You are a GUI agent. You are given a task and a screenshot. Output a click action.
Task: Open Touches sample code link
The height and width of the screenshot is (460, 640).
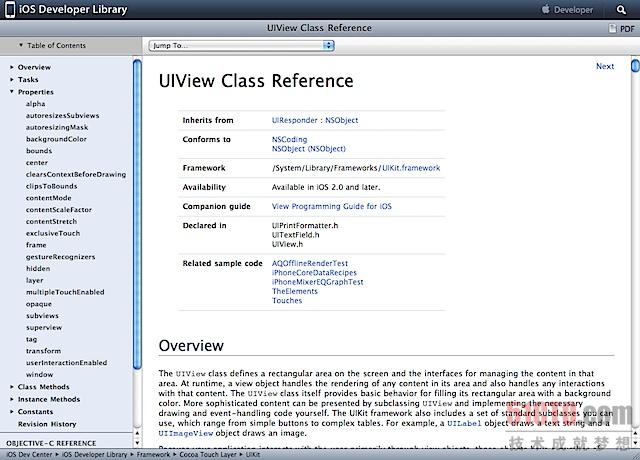coord(287,300)
